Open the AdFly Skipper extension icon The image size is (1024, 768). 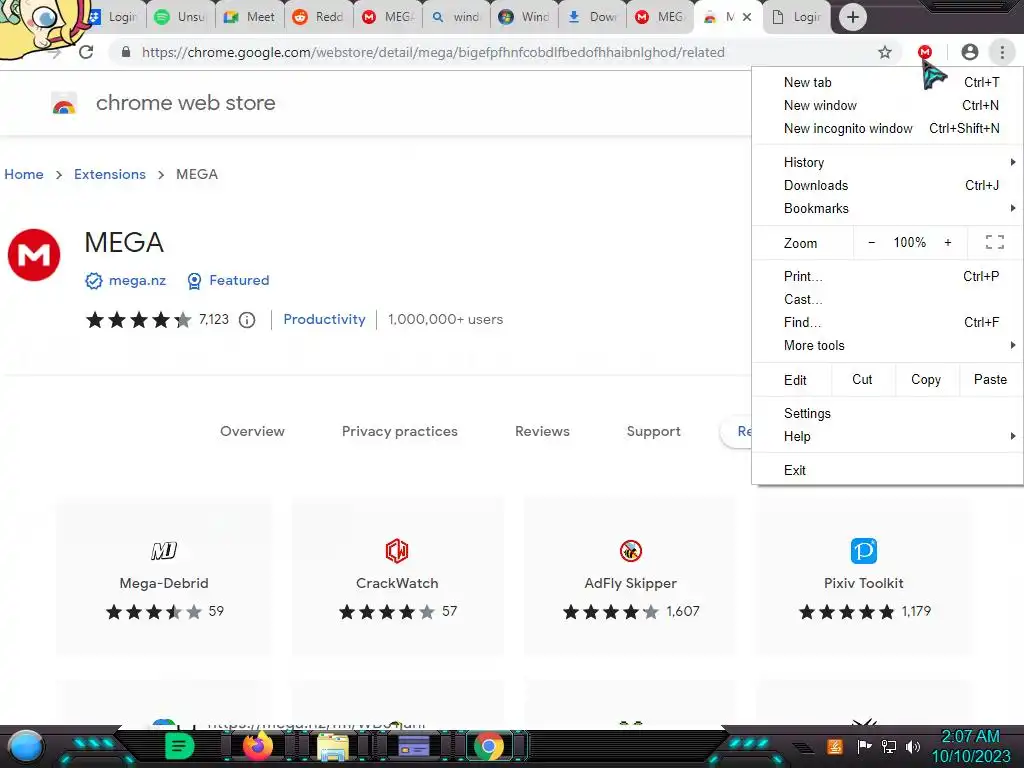[631, 551]
